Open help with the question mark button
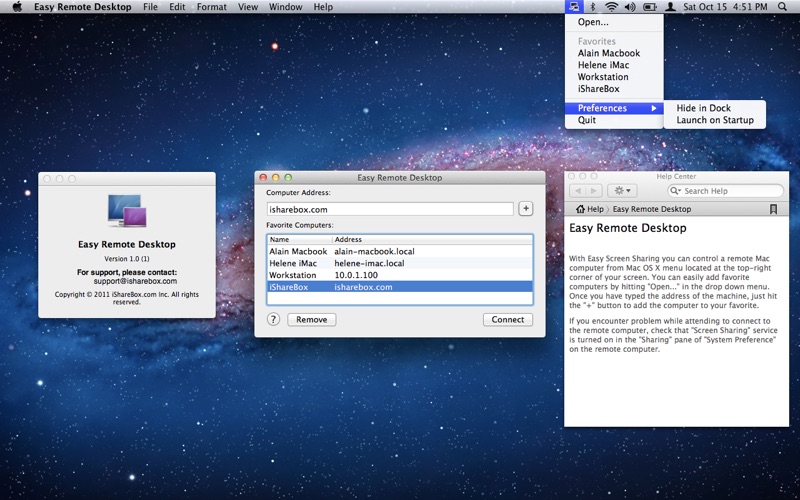 pyautogui.click(x=273, y=319)
